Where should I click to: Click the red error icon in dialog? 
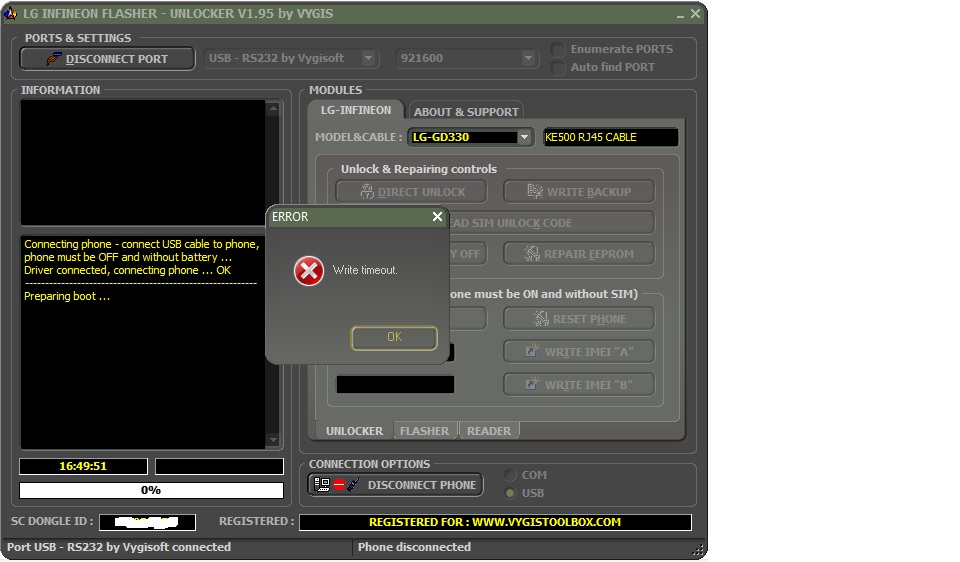click(x=309, y=271)
